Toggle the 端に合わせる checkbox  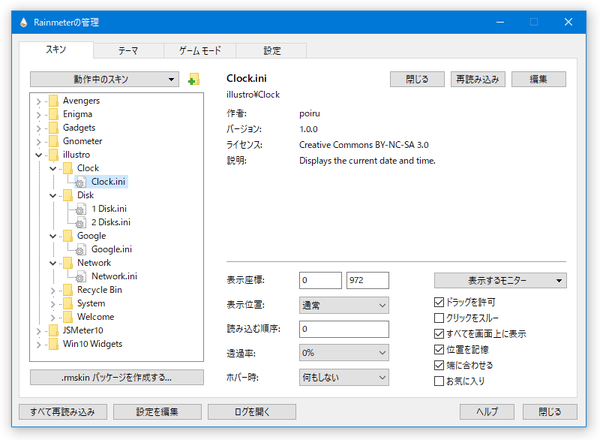(439, 365)
